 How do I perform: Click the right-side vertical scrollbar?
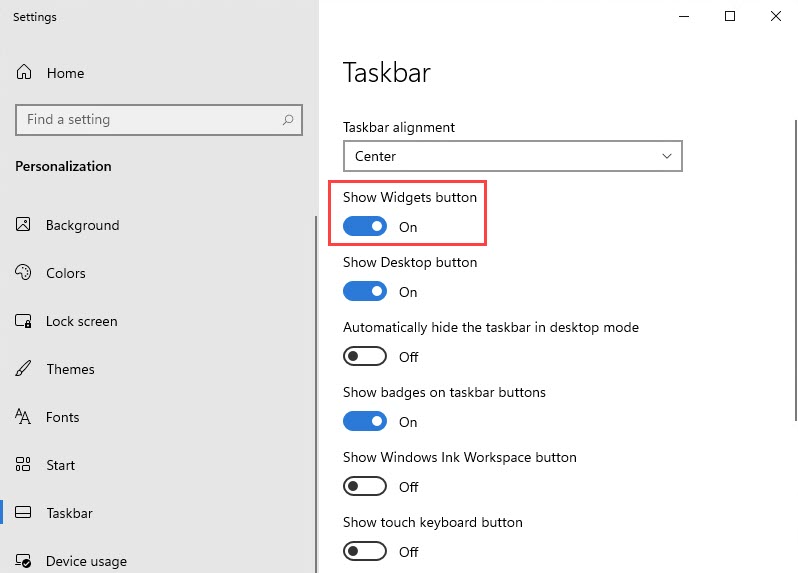coord(796,270)
